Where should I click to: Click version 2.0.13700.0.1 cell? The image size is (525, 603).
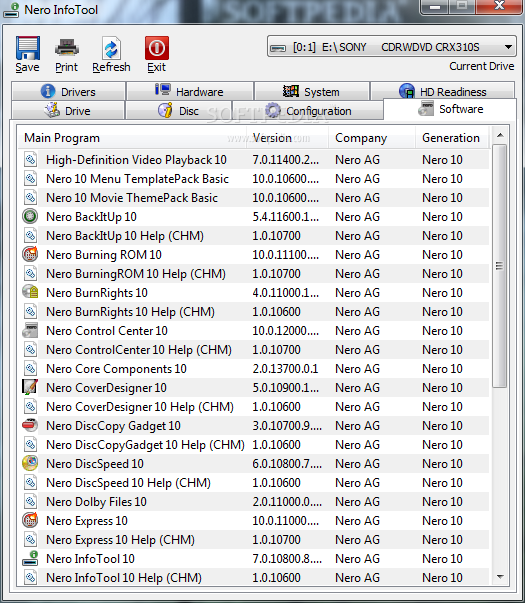[x=285, y=369]
